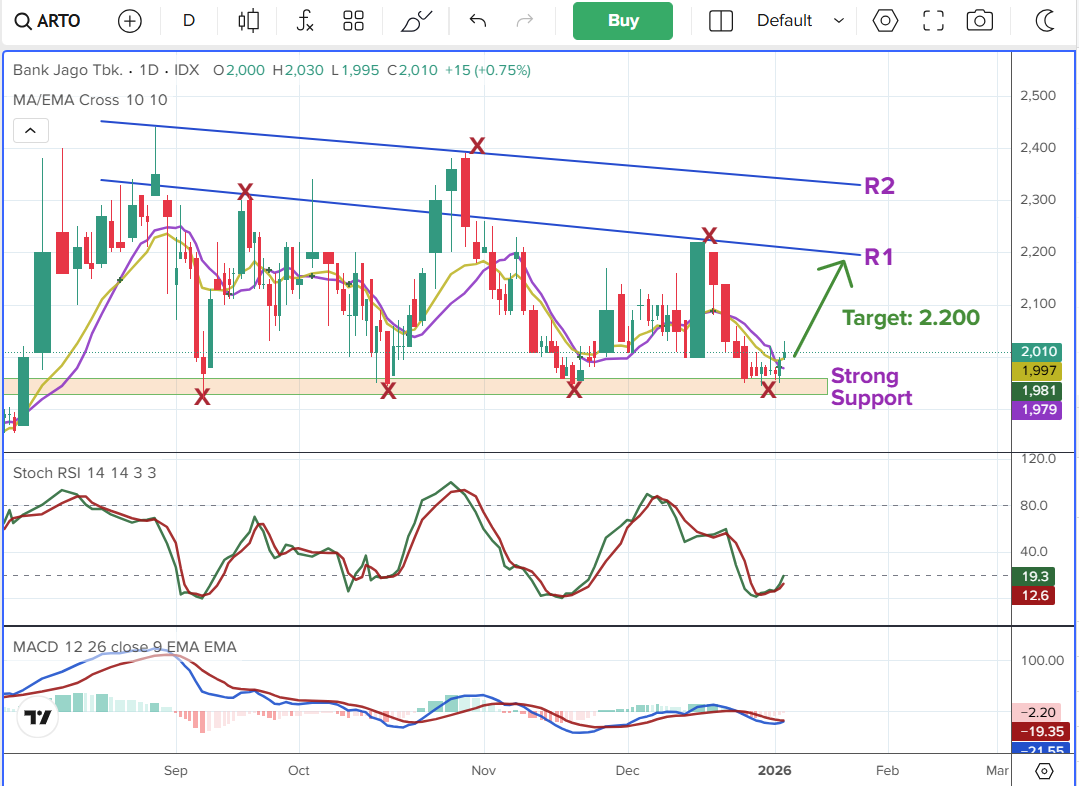The height and width of the screenshot is (786, 1079).
Task: Toggle dark theme moon icon
Action: 1046,21
